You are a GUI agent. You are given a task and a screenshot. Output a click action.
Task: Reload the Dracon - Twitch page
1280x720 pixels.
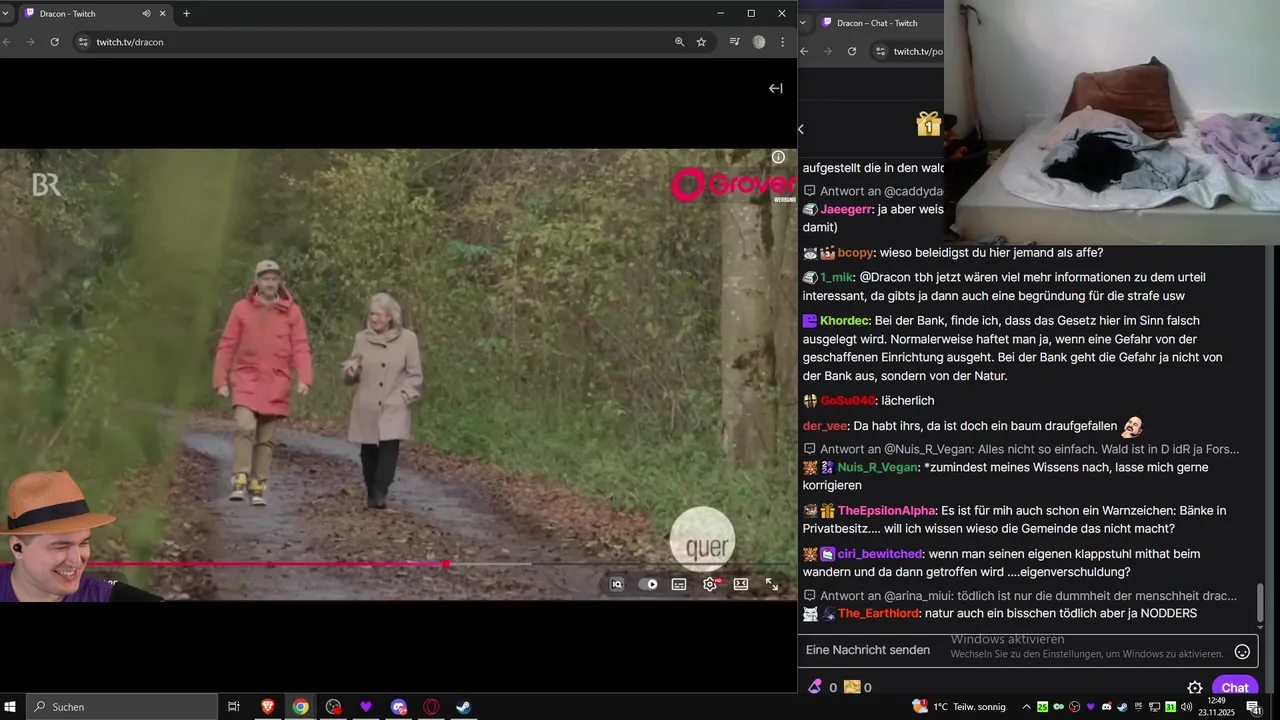coord(54,42)
